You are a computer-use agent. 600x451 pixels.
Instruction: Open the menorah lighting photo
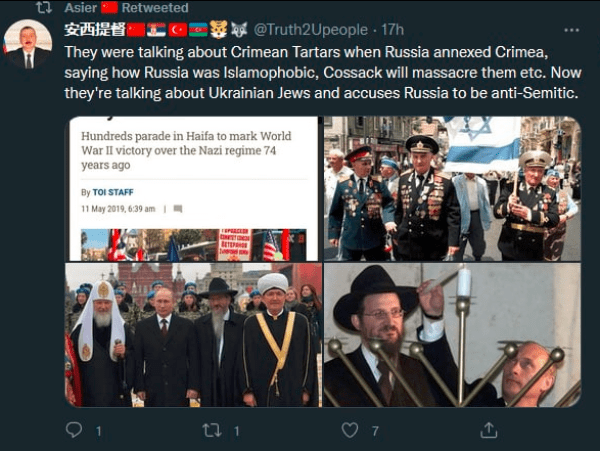pyautogui.click(x=452, y=335)
